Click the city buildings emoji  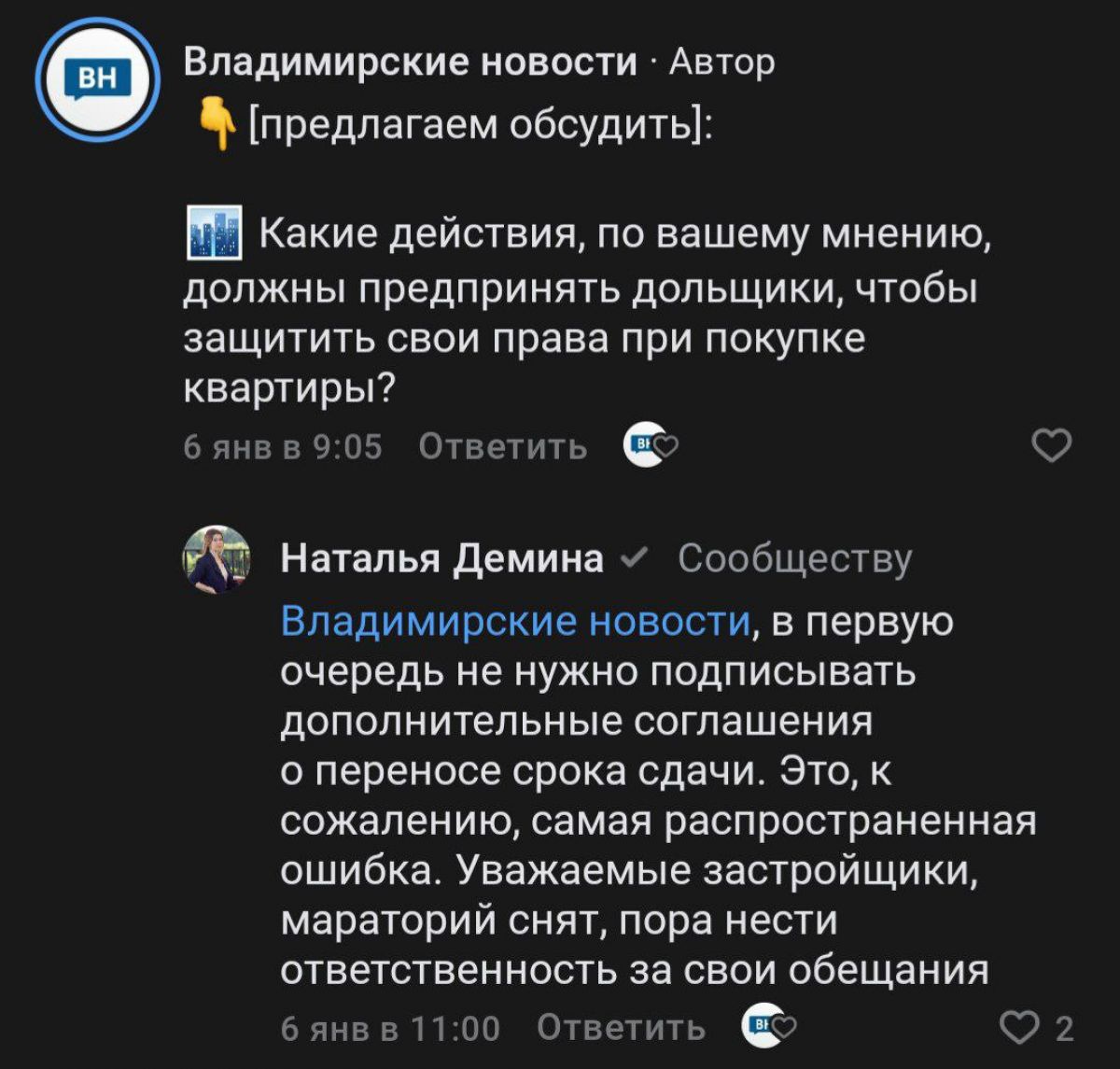(214, 232)
